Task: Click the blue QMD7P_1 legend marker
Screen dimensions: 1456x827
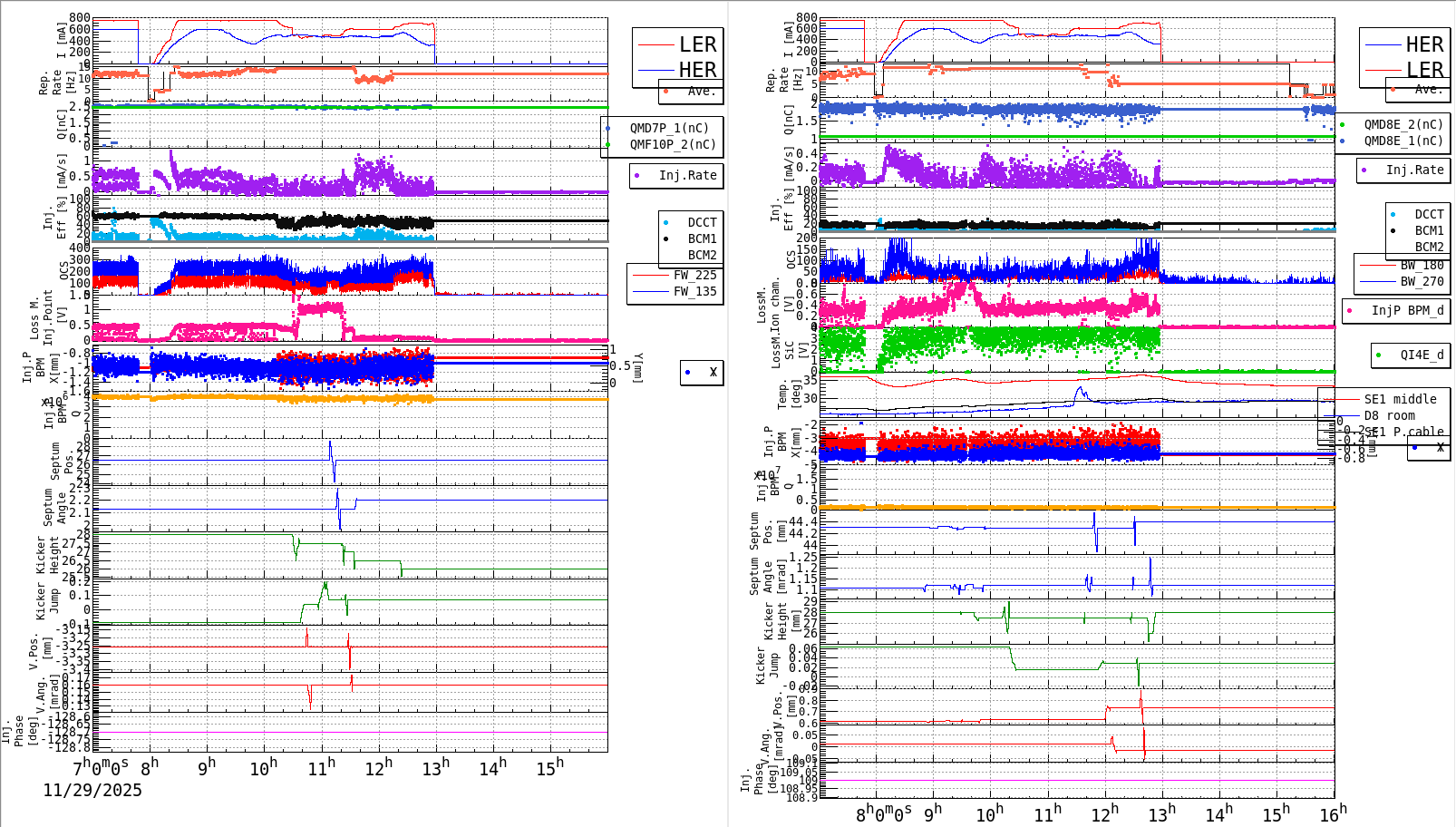Action: [x=609, y=127]
